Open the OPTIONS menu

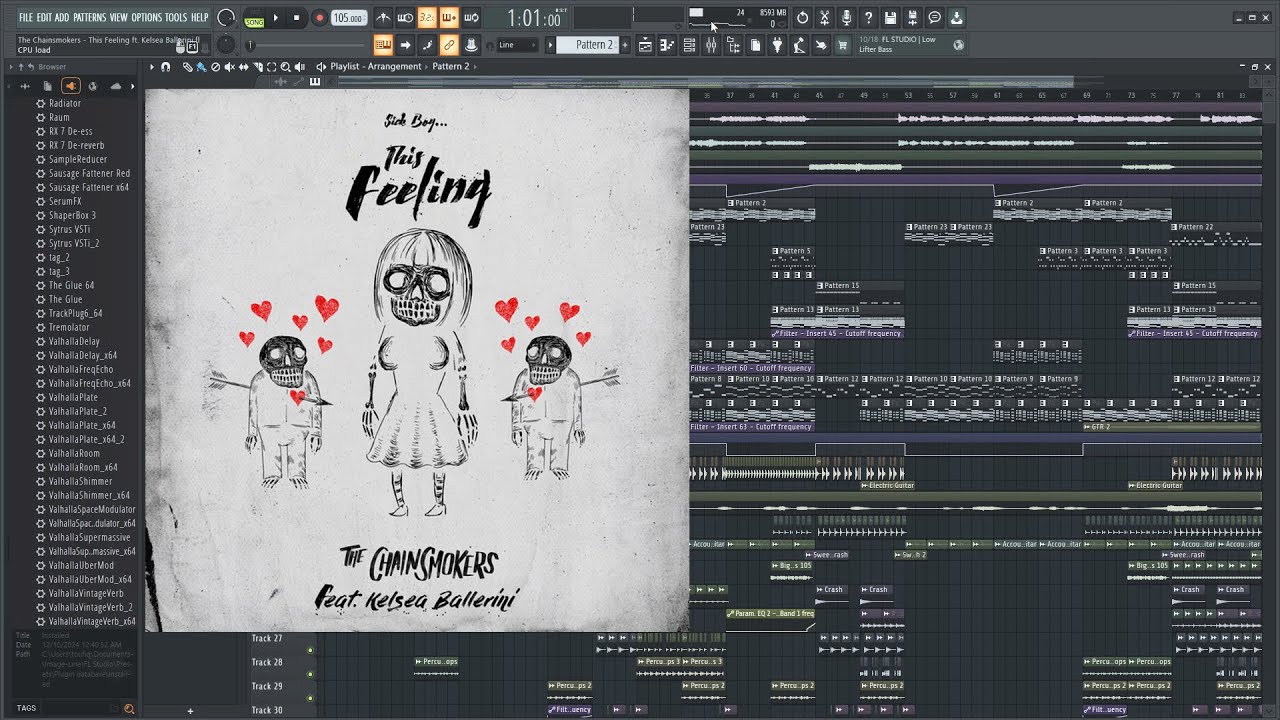[147, 18]
